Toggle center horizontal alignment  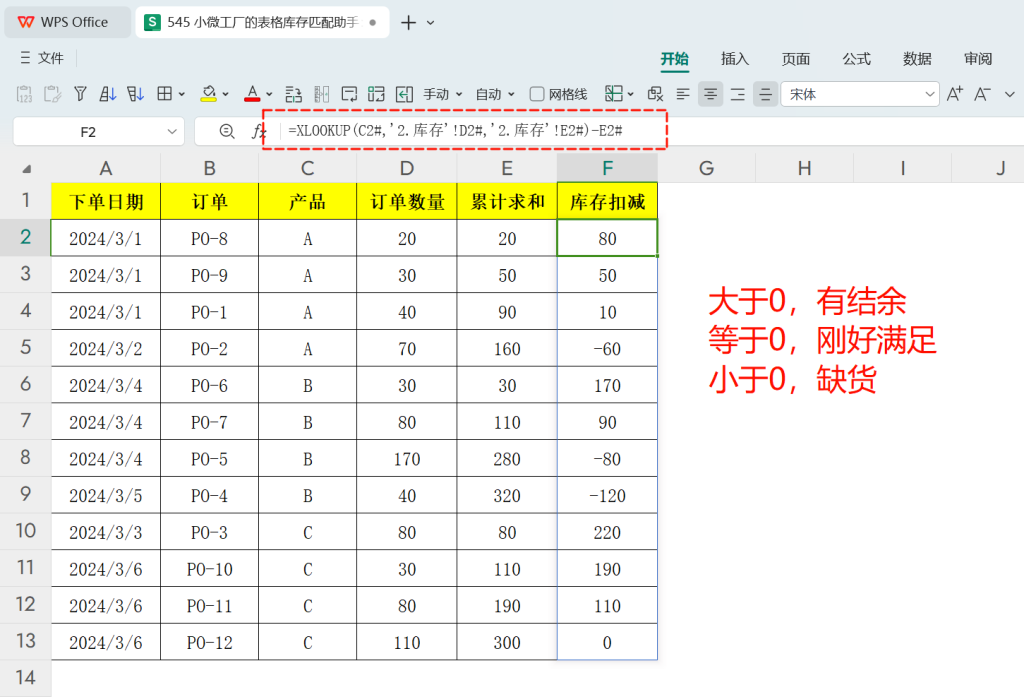pos(711,94)
